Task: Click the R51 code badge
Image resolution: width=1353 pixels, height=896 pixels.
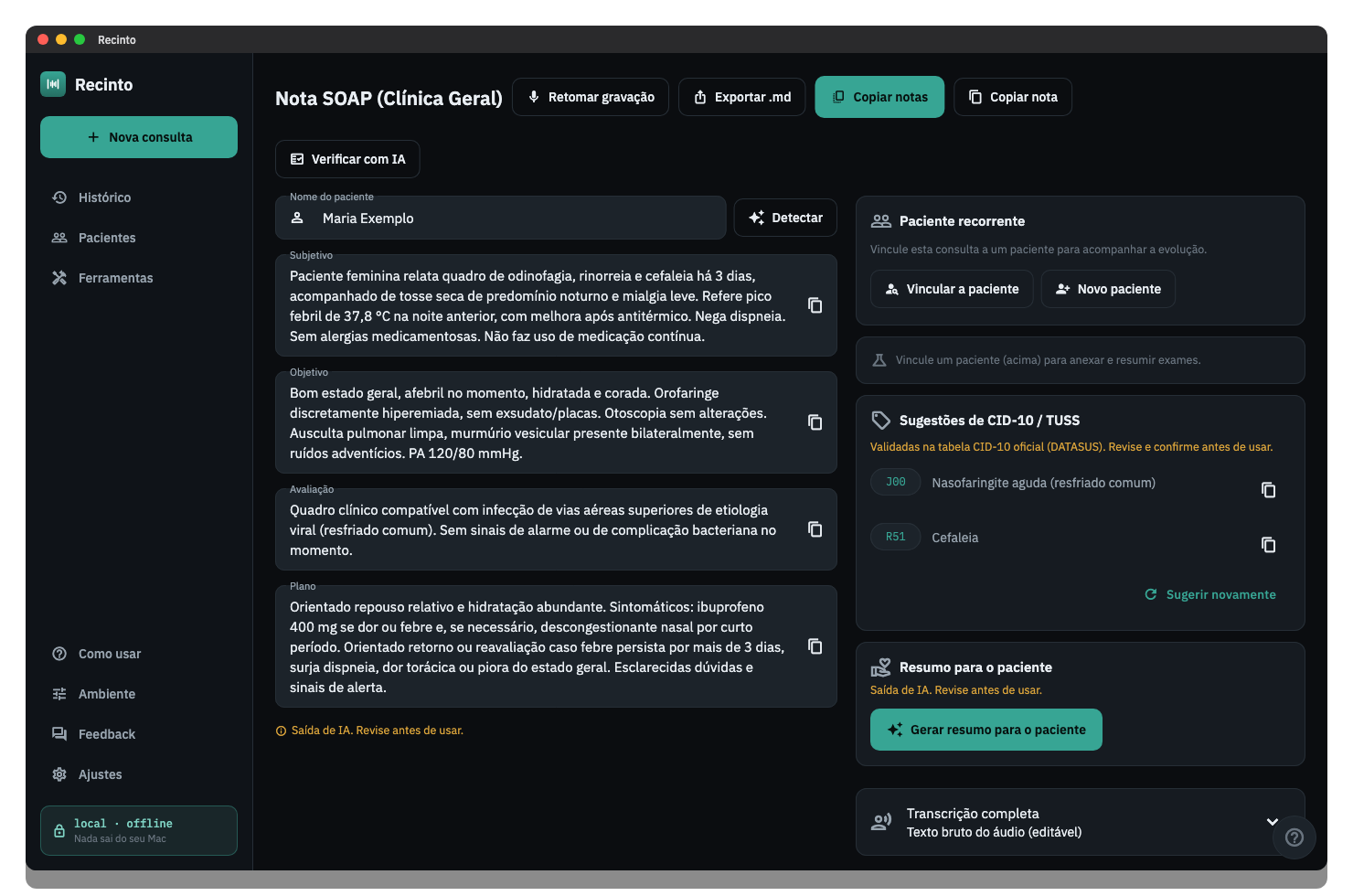Action: pyautogui.click(x=895, y=537)
